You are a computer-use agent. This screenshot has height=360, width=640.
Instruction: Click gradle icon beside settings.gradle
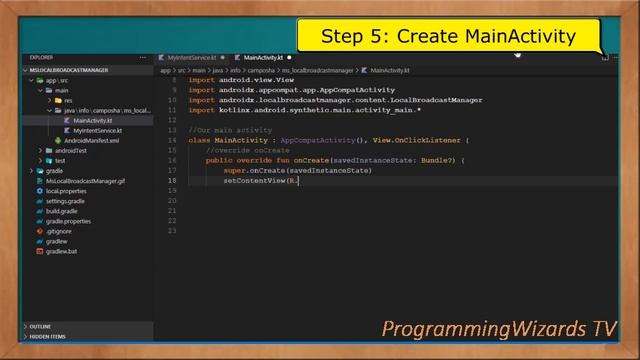(x=40, y=201)
